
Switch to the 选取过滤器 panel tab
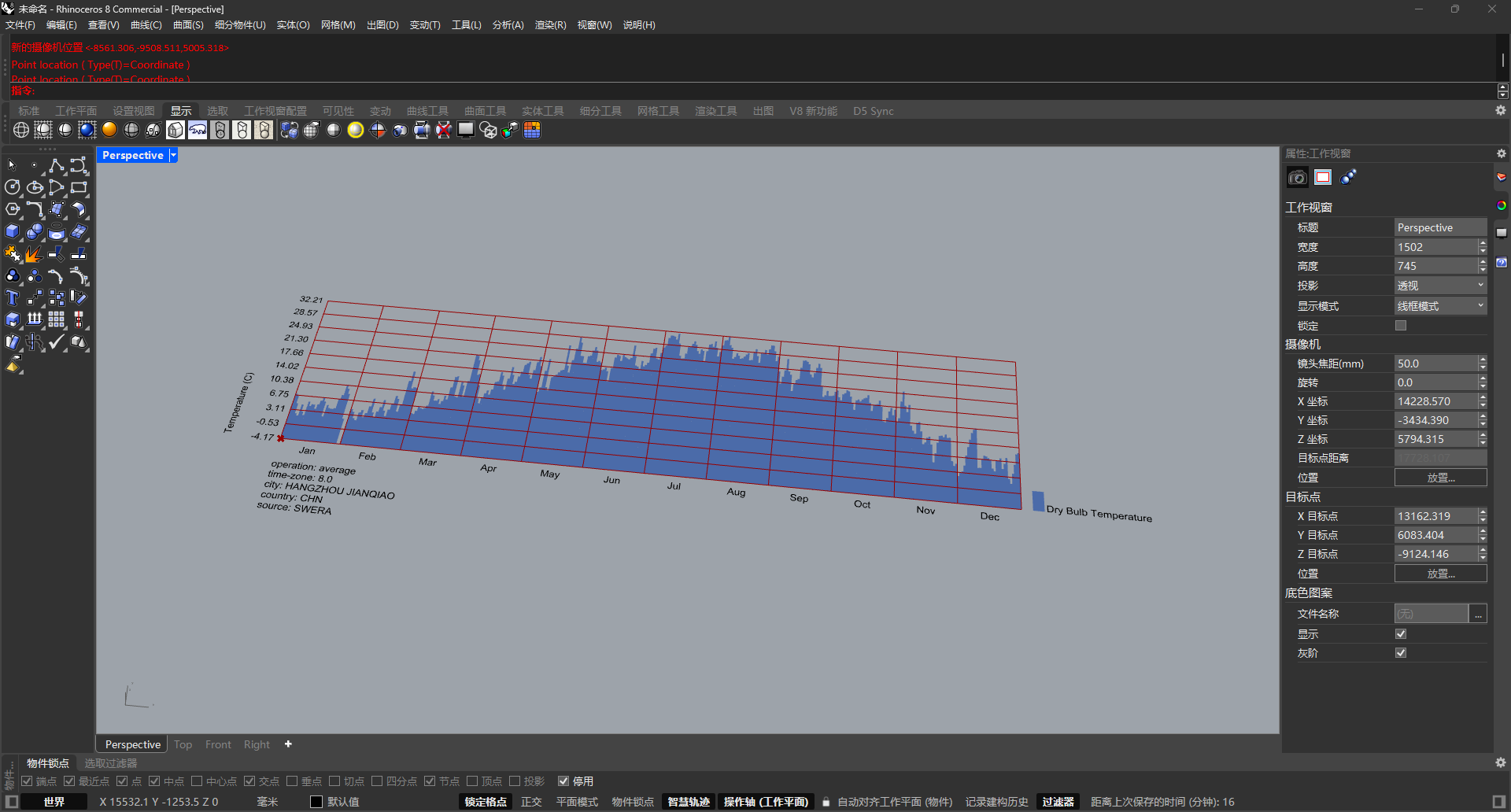tap(111, 763)
